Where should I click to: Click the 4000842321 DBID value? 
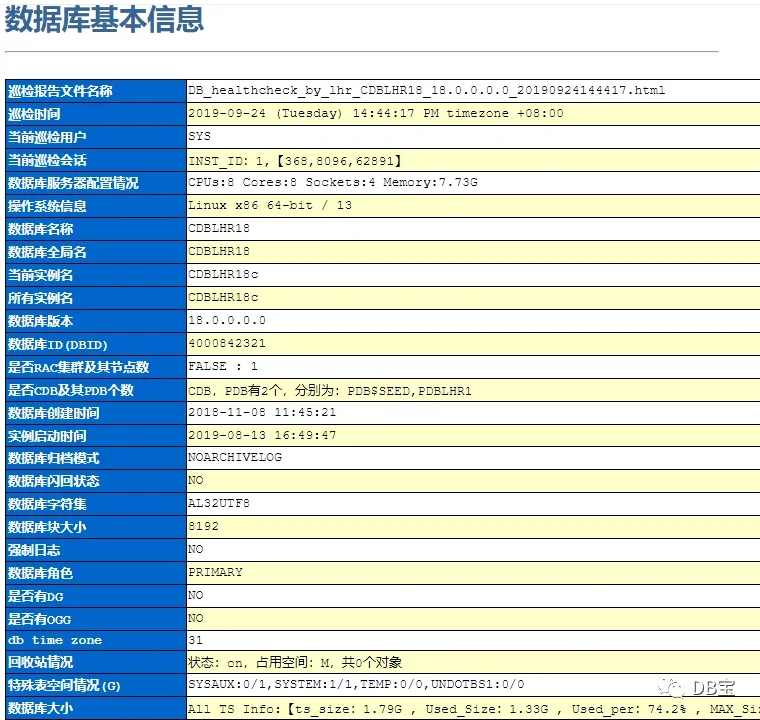pyautogui.click(x=227, y=344)
